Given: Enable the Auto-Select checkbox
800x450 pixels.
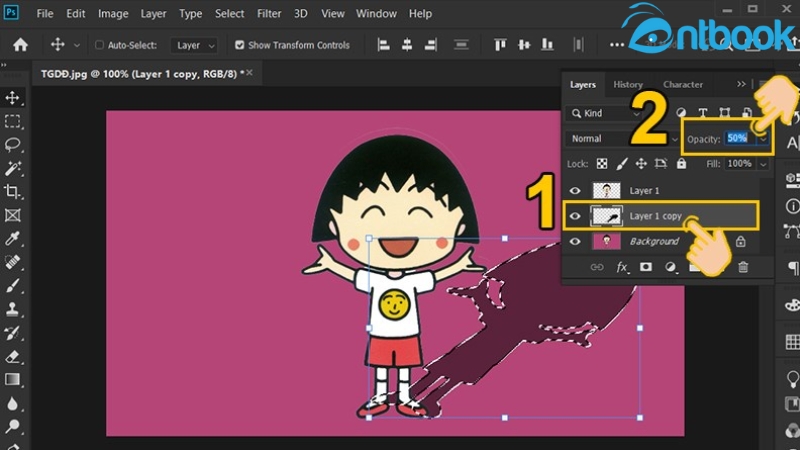Looking at the screenshot, I should (x=99, y=45).
